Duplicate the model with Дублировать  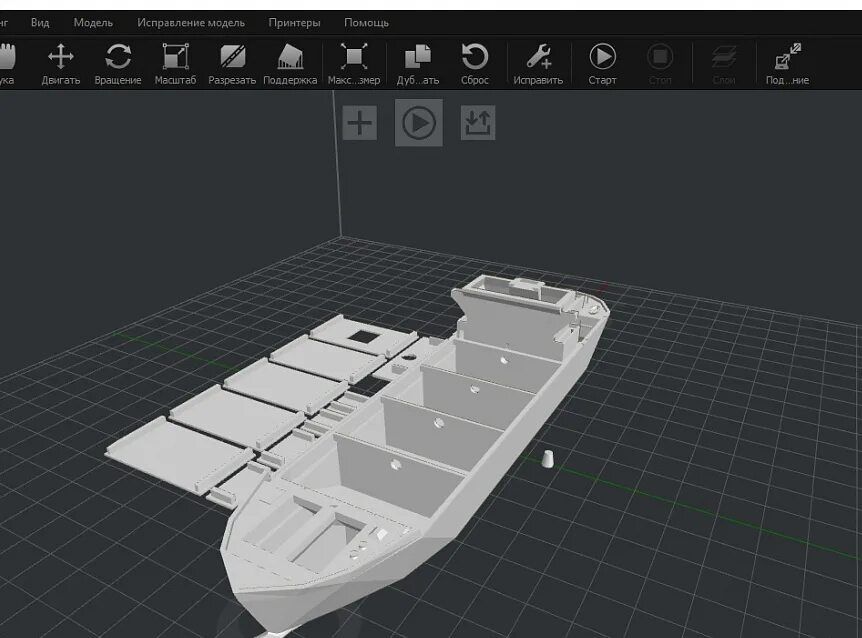point(418,64)
